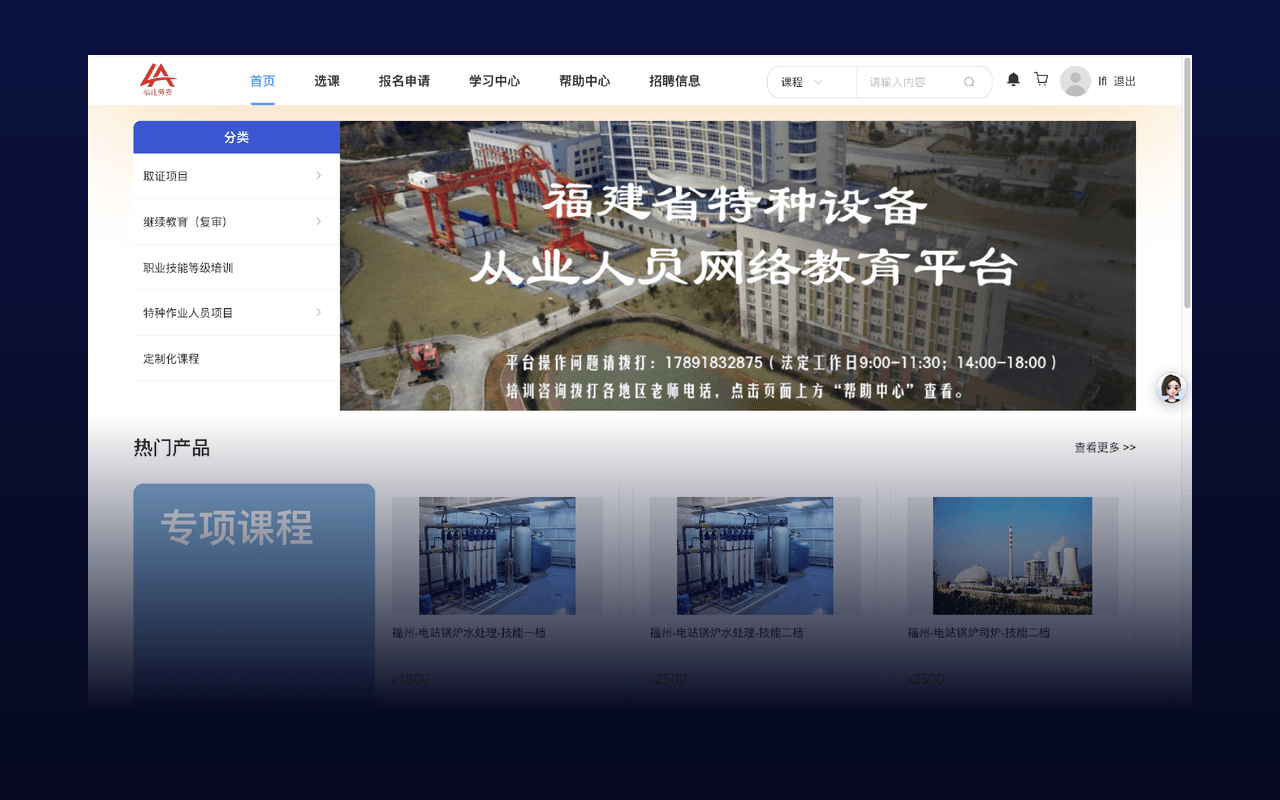The height and width of the screenshot is (800, 1280).
Task: Go to the 首页 tab
Action: coord(262,81)
